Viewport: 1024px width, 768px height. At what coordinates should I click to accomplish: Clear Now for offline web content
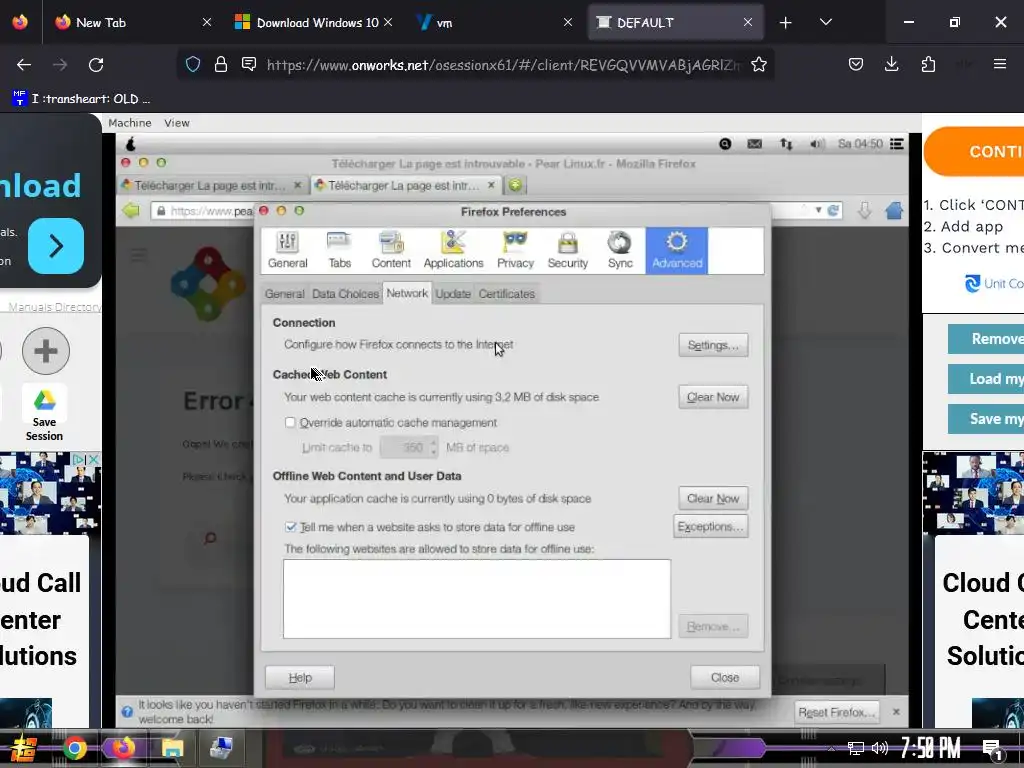pyautogui.click(x=713, y=498)
